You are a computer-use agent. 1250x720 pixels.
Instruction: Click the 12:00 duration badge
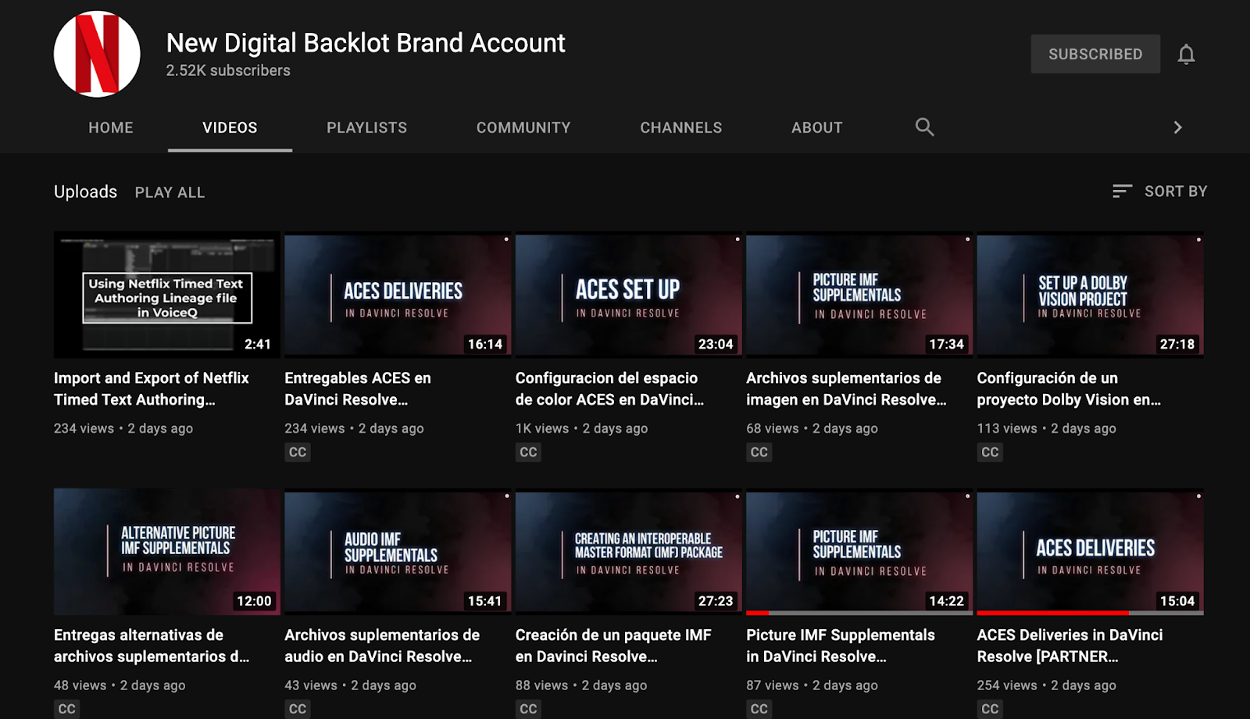coord(254,601)
